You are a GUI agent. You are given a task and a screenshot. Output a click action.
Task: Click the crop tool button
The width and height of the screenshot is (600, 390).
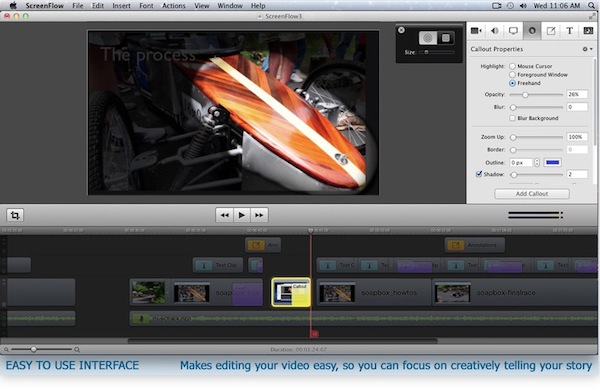[15, 215]
